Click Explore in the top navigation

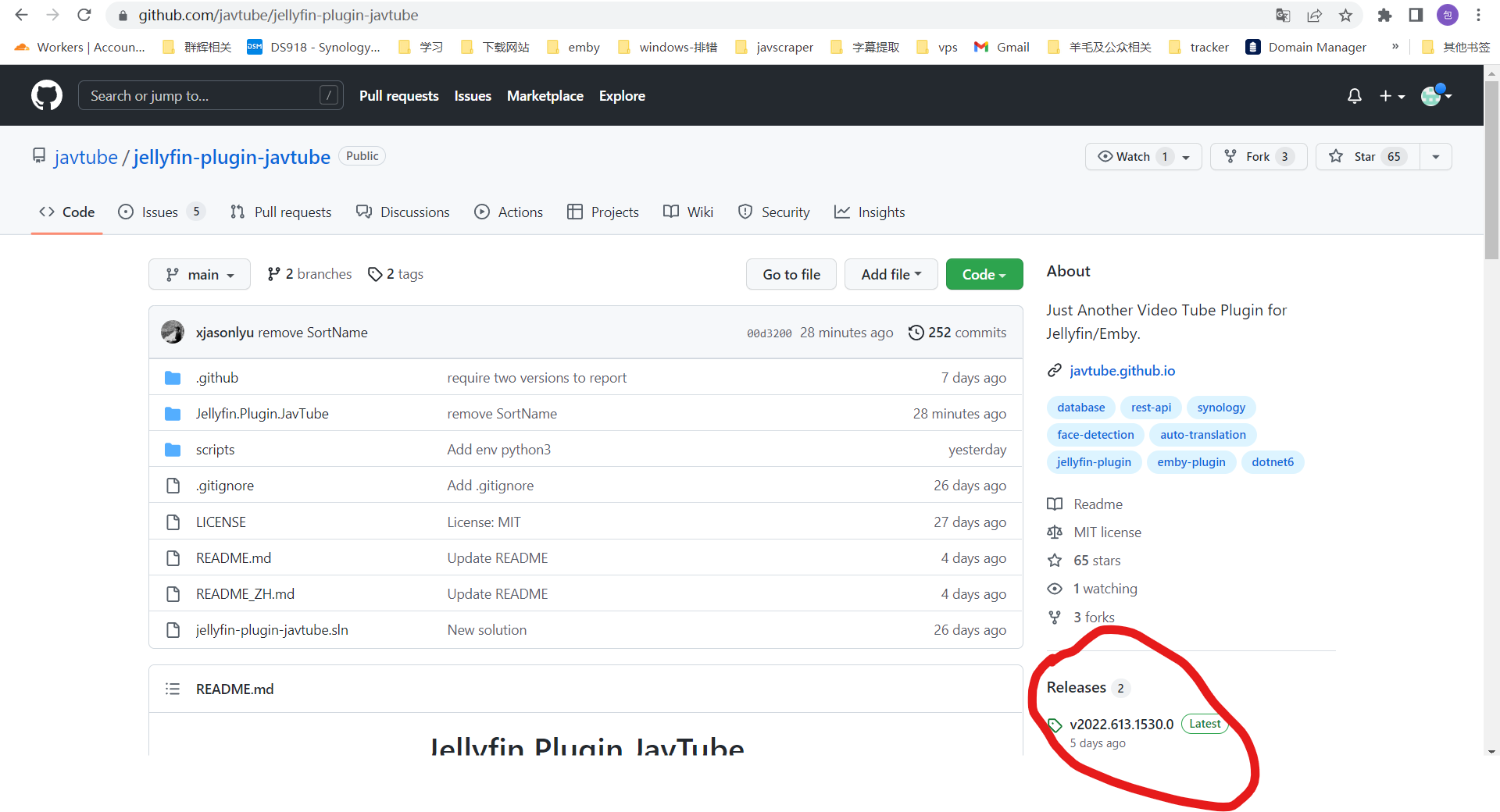(x=622, y=95)
